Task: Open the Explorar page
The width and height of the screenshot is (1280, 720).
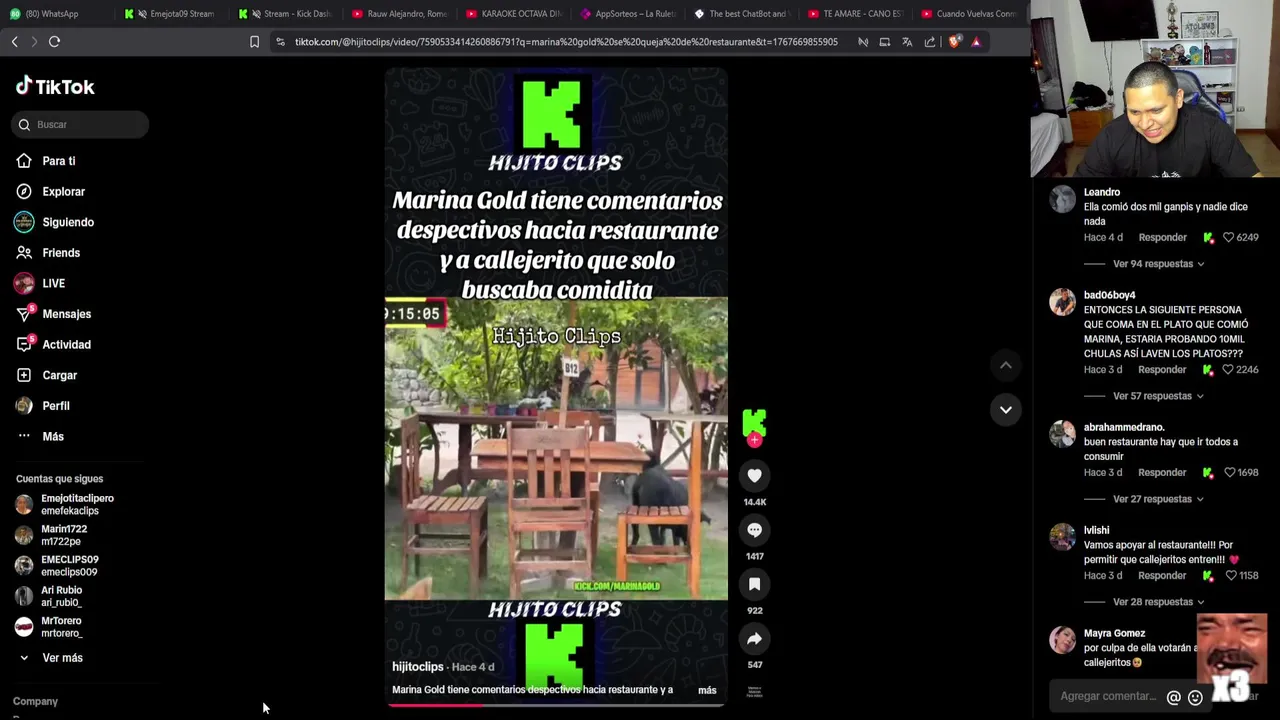Action: pos(50,191)
